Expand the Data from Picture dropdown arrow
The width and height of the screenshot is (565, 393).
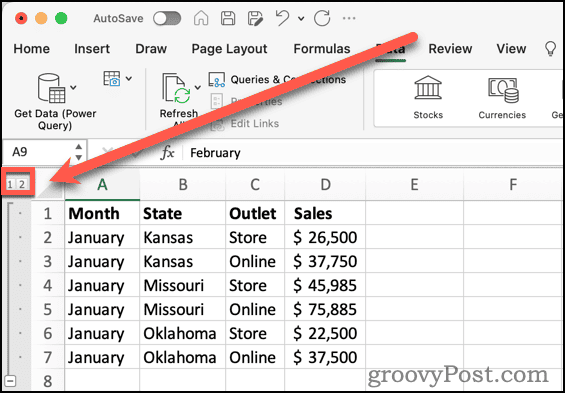pyautogui.click(x=129, y=79)
